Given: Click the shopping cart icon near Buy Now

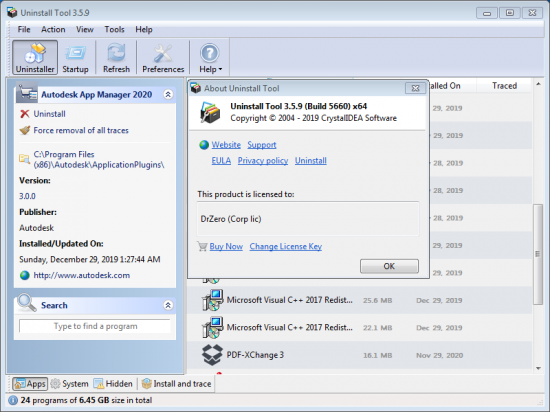Looking at the screenshot, I should 202,246.
